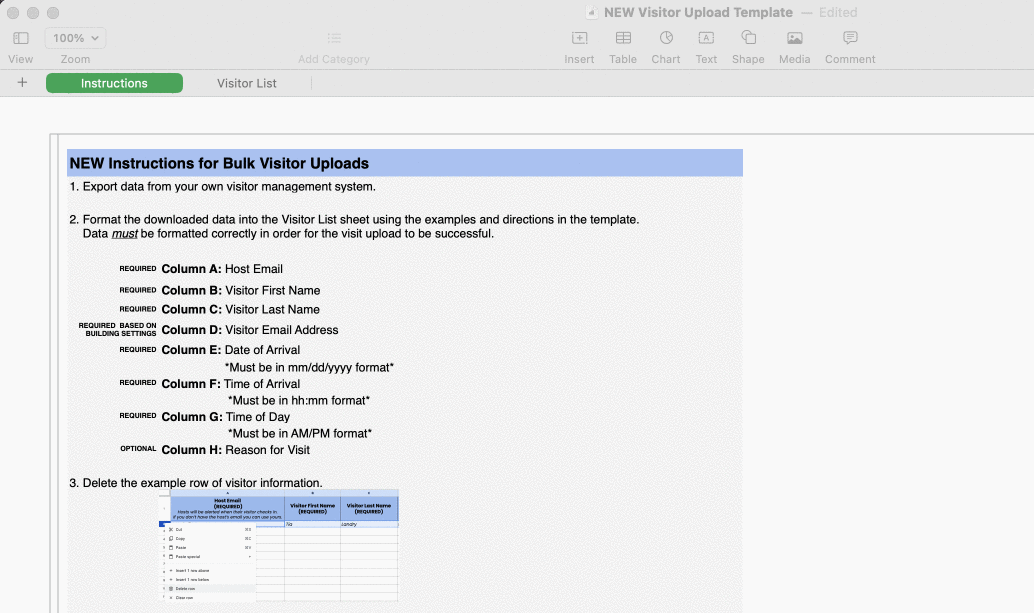The image size is (1034, 613).
Task: Click the hh:mm format note
Action: [x=299, y=401]
